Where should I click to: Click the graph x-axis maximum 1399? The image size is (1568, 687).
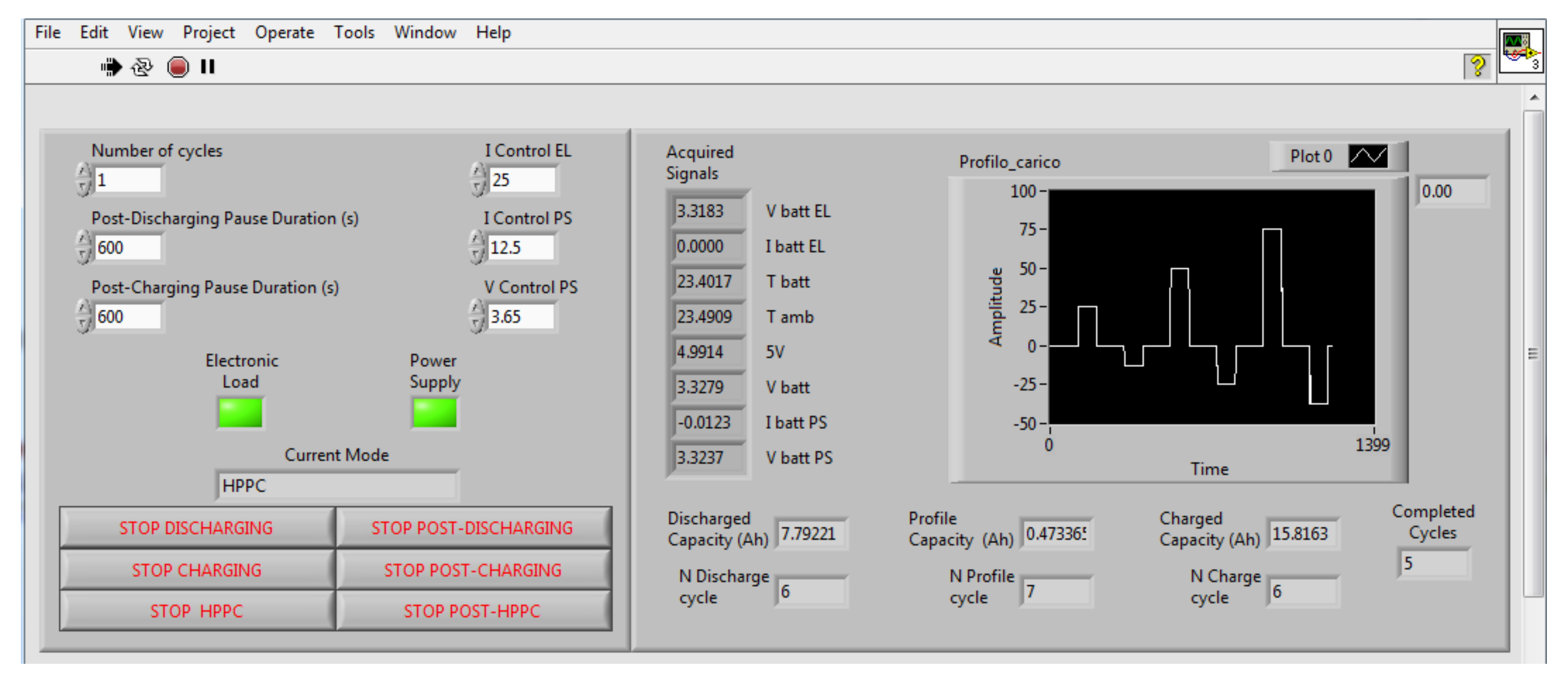coord(1372,445)
